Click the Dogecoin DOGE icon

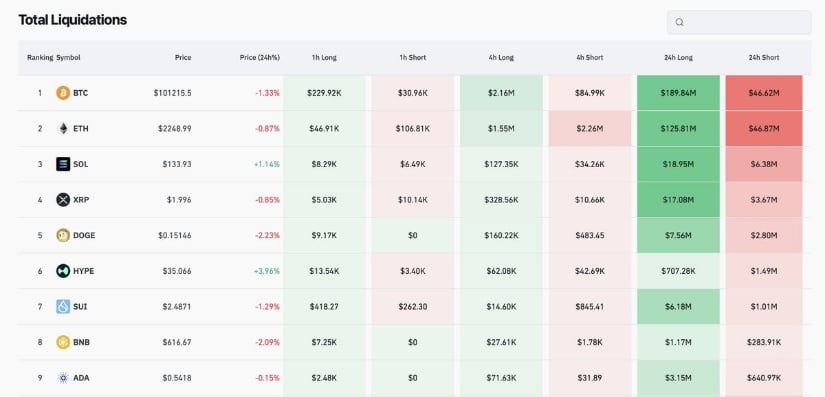(x=63, y=235)
